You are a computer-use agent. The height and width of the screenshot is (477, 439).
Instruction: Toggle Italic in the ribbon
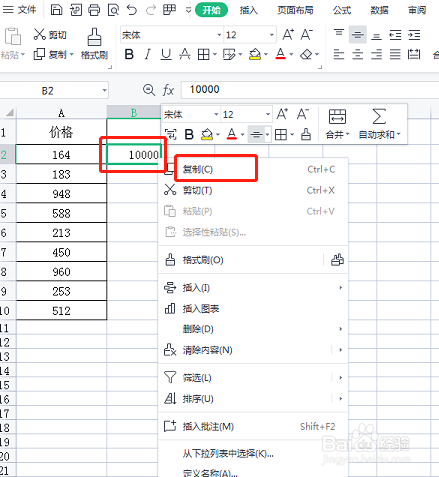pyautogui.click(x=147, y=54)
